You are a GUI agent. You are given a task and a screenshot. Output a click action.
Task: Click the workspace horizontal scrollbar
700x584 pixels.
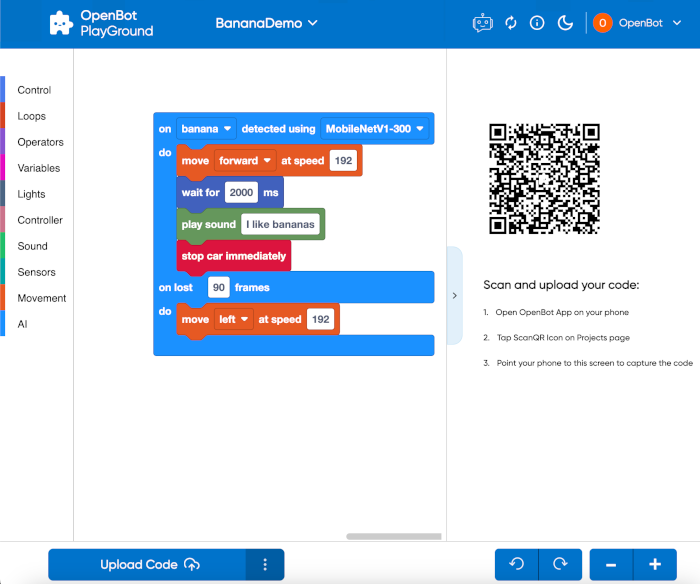pos(394,536)
